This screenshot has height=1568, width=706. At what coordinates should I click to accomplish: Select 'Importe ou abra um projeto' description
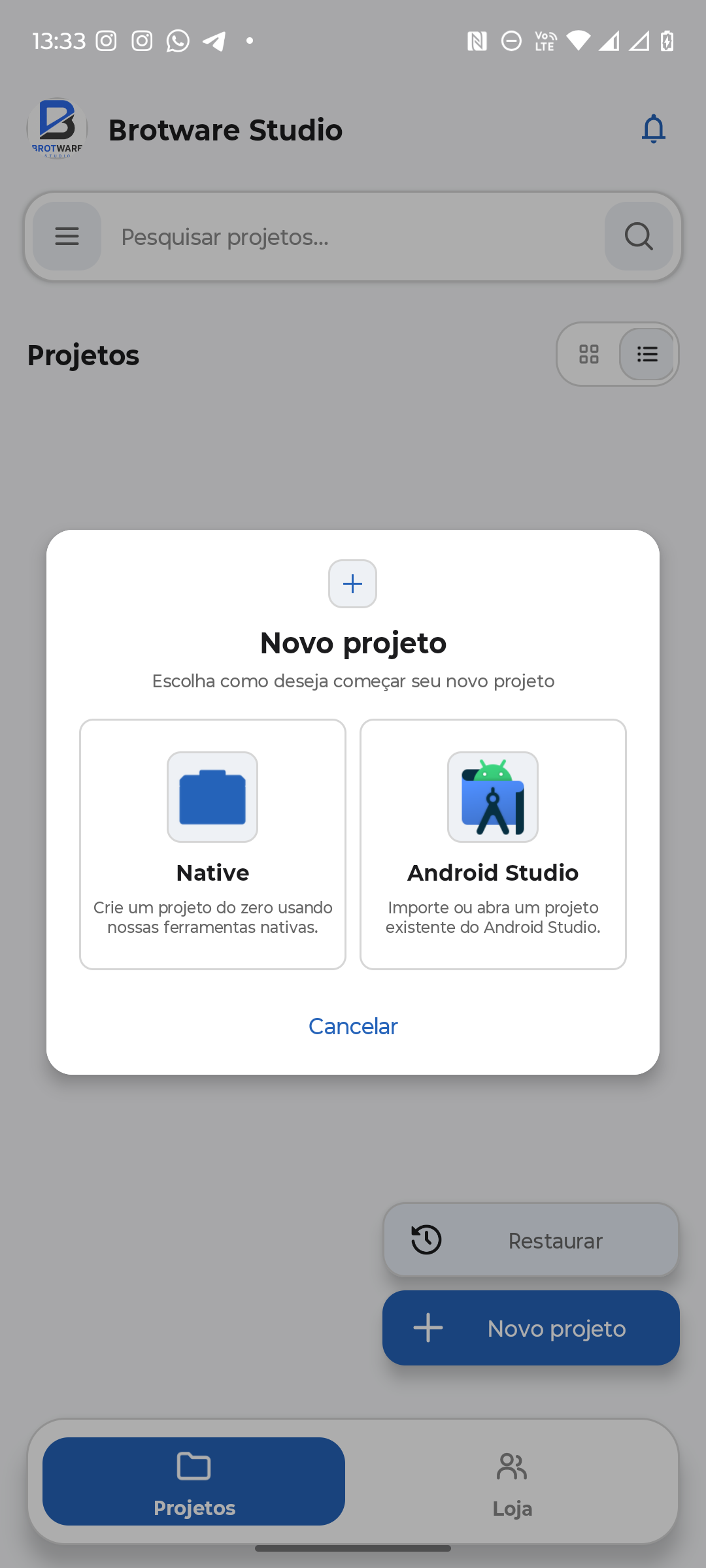click(x=493, y=917)
